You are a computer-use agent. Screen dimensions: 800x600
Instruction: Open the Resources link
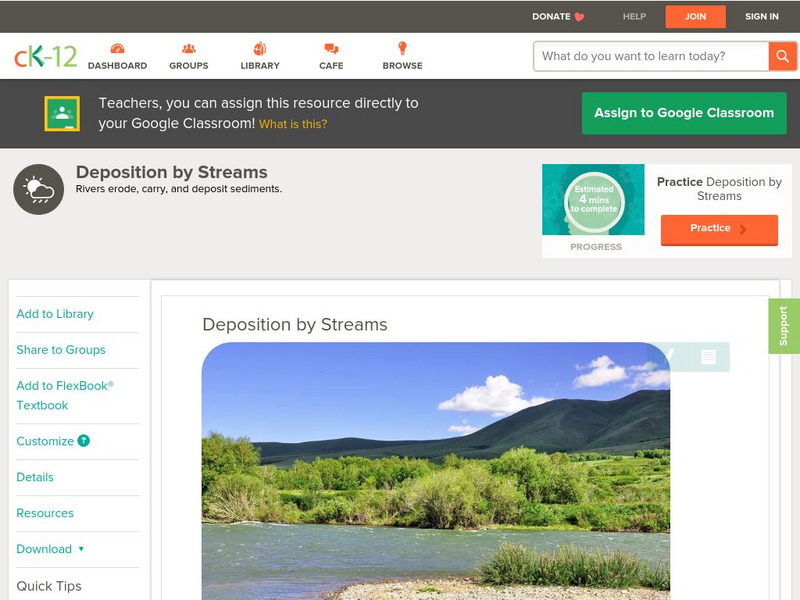pyautogui.click(x=45, y=513)
